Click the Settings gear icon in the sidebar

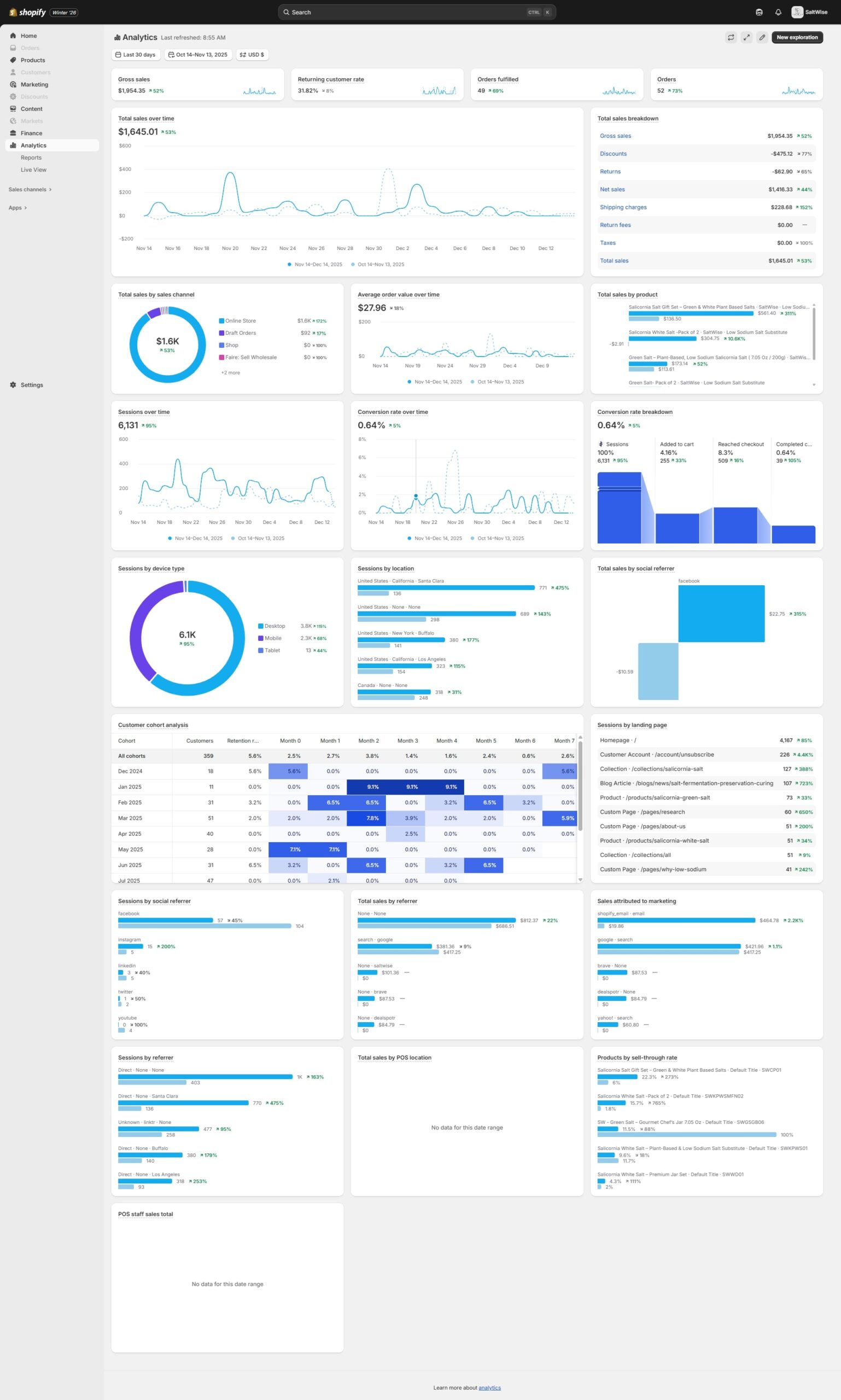coord(13,385)
